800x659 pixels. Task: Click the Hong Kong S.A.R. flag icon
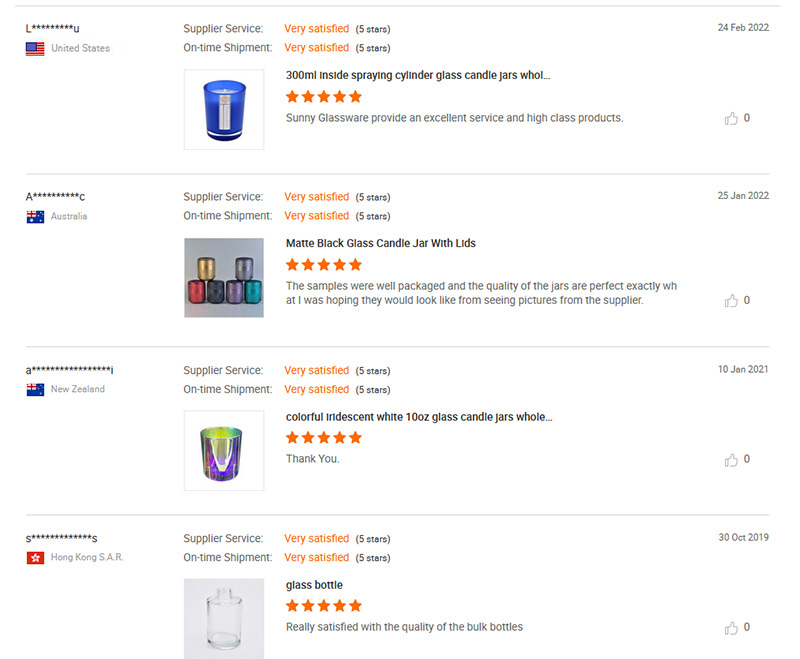tap(33, 557)
